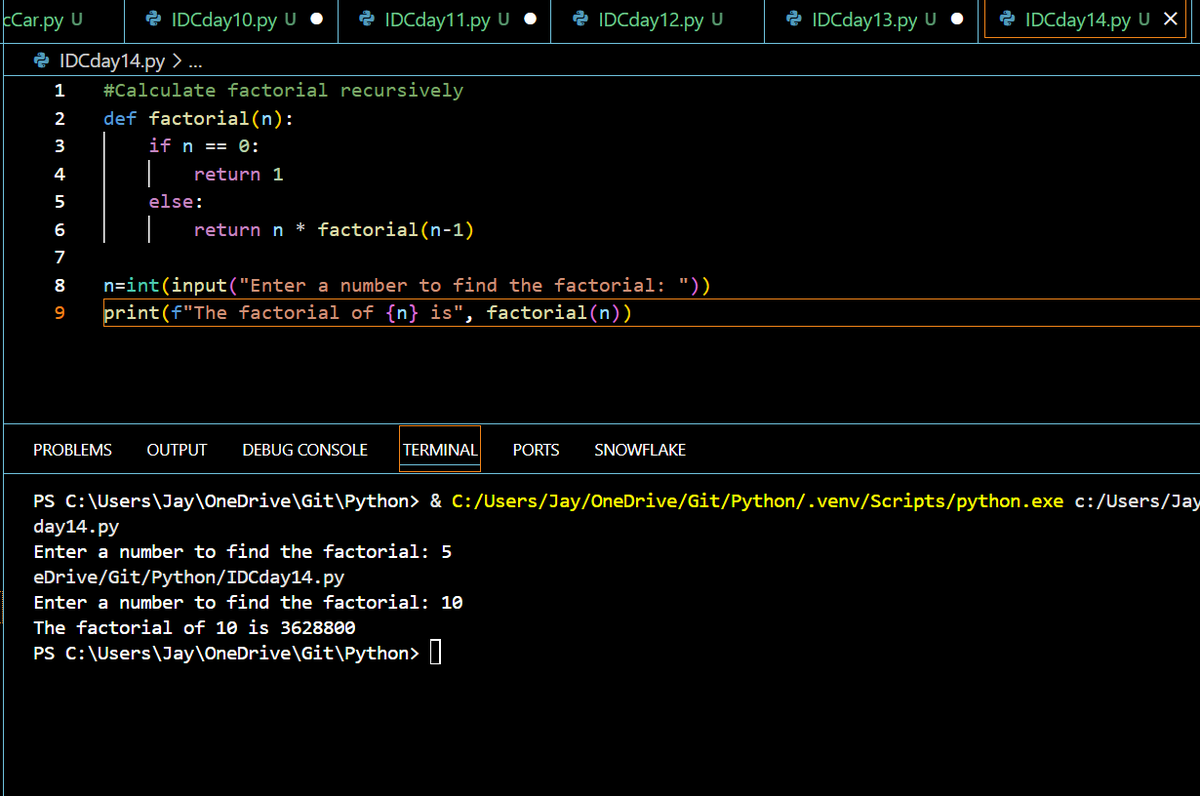
Task: Open the PORTS panel tab
Action: (x=536, y=450)
